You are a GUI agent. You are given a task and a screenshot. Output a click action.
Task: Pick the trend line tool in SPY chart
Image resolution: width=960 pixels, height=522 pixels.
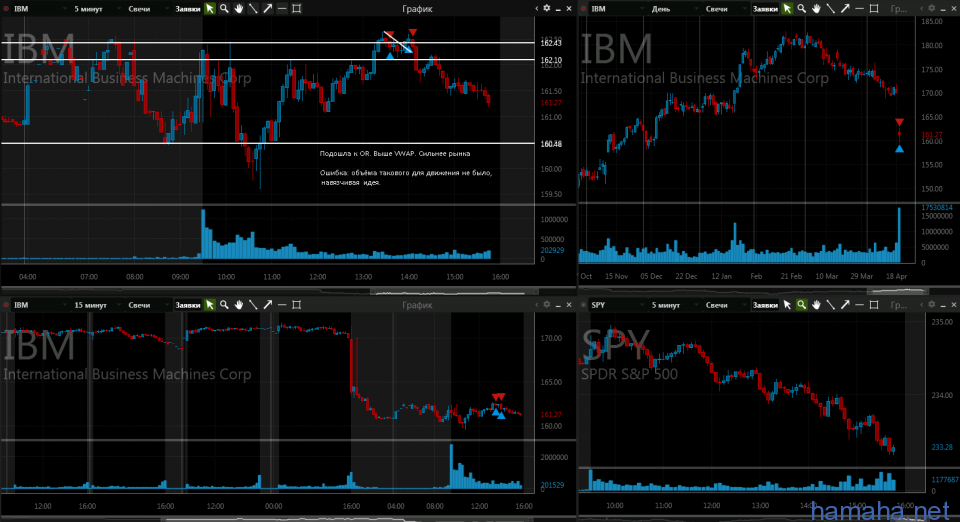click(x=830, y=305)
